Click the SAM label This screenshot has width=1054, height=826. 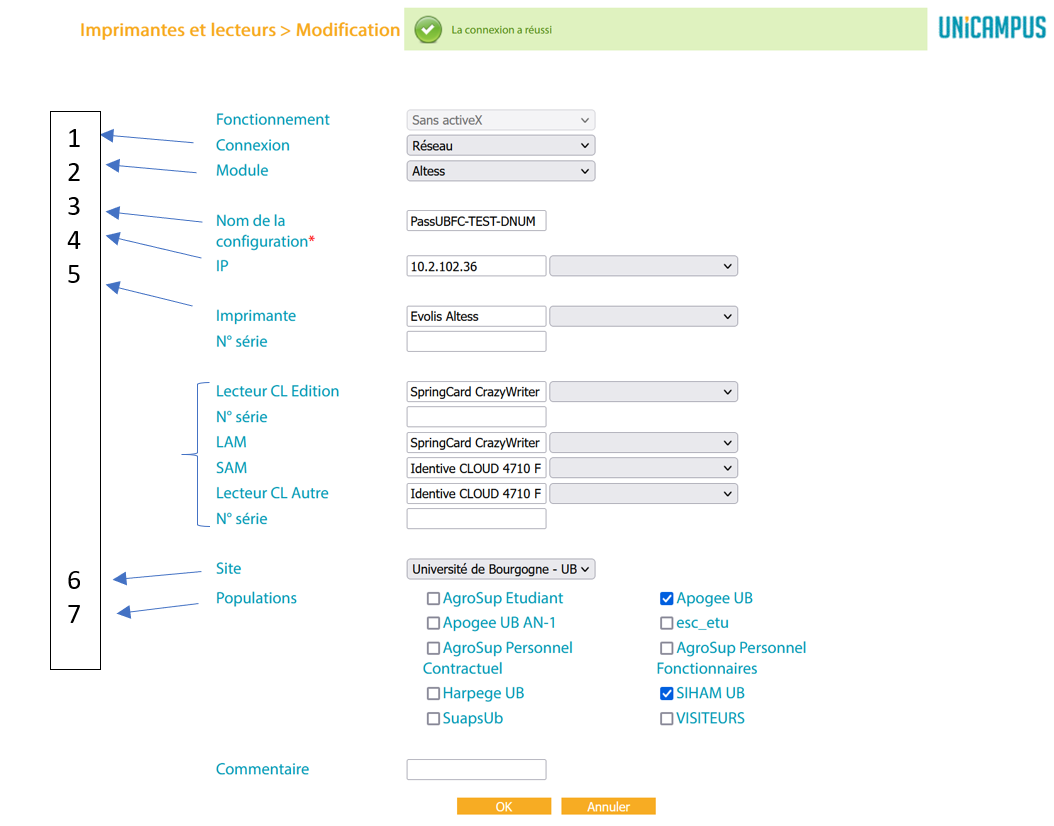231,468
